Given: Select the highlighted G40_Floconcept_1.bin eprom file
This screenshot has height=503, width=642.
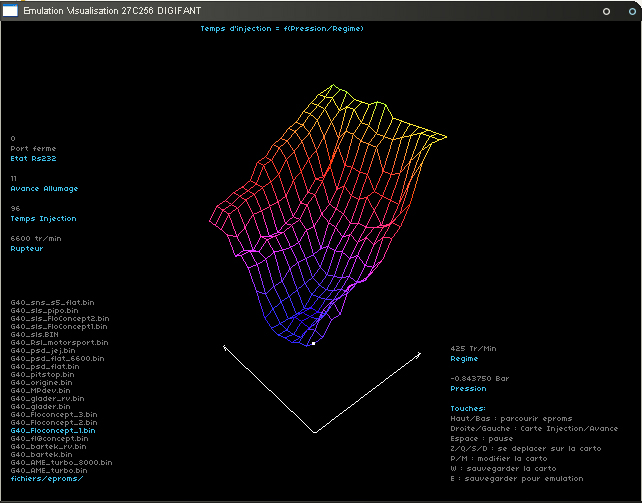Looking at the screenshot, I should tap(52, 430).
